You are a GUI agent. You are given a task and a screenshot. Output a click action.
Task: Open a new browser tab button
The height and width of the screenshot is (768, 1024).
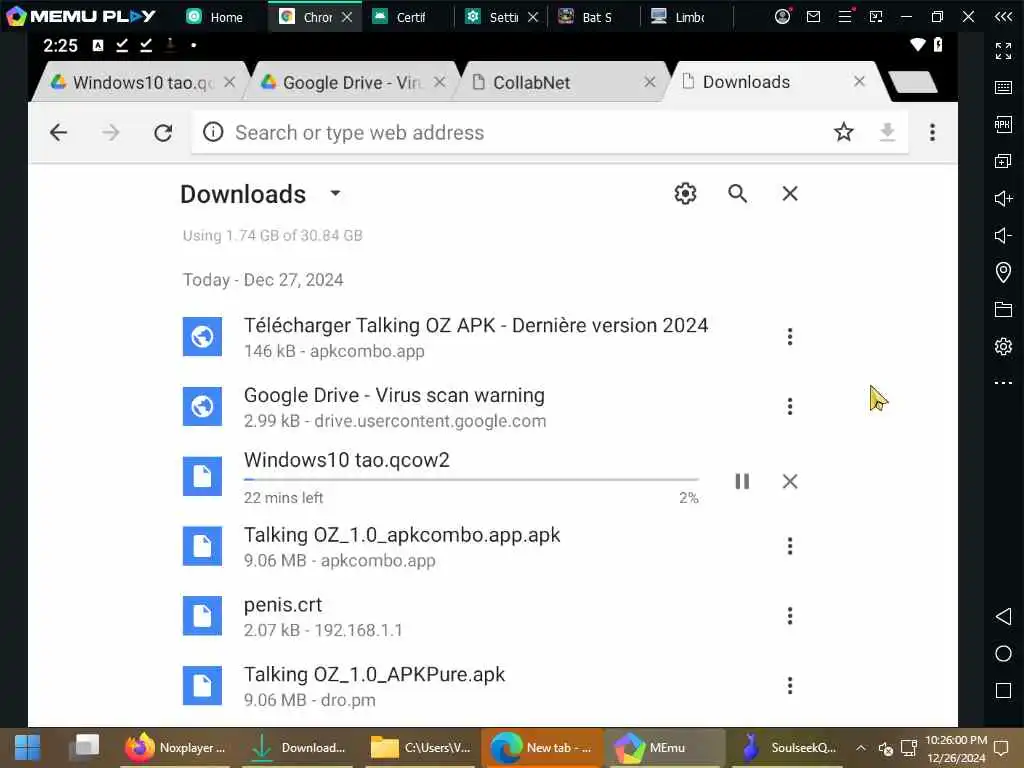click(x=914, y=82)
